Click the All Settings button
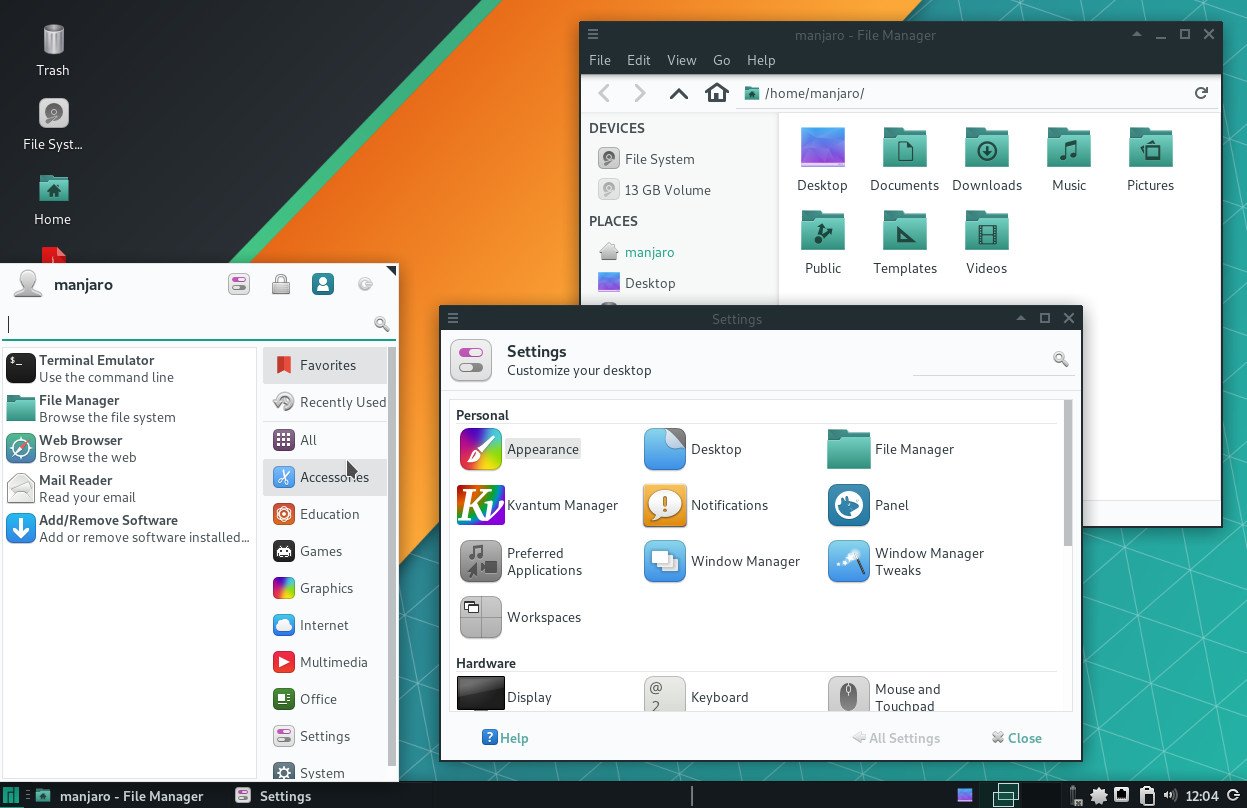 point(897,738)
